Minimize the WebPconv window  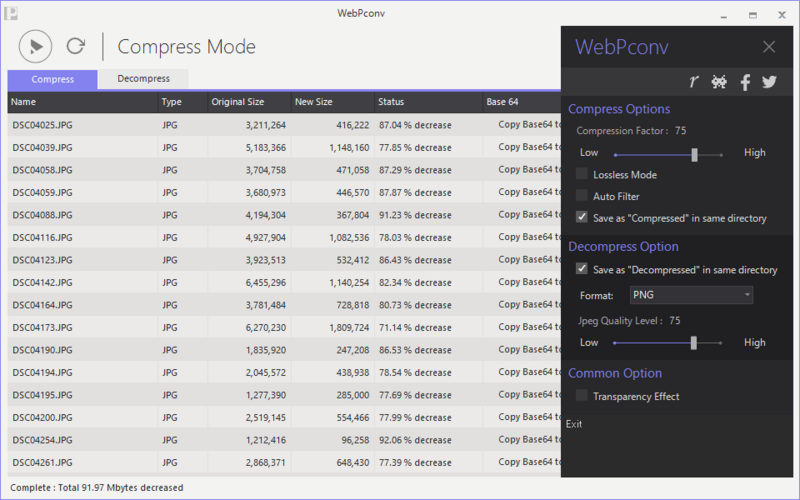(723, 15)
